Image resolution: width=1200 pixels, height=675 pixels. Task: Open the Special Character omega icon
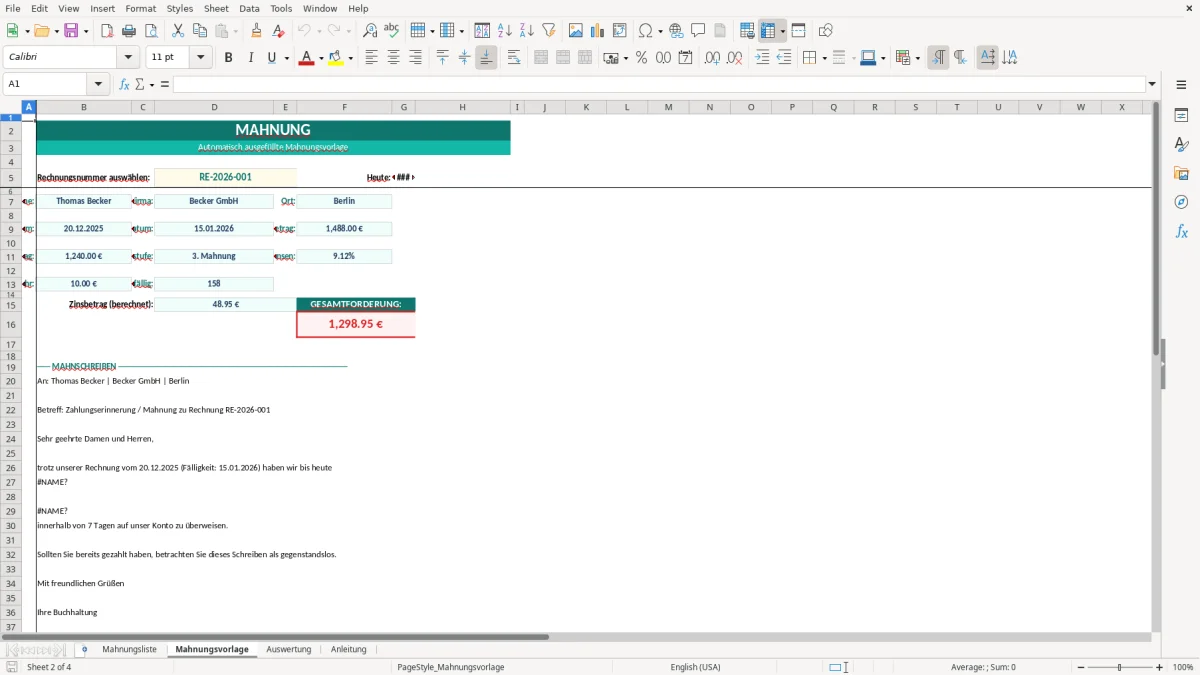pyautogui.click(x=645, y=31)
